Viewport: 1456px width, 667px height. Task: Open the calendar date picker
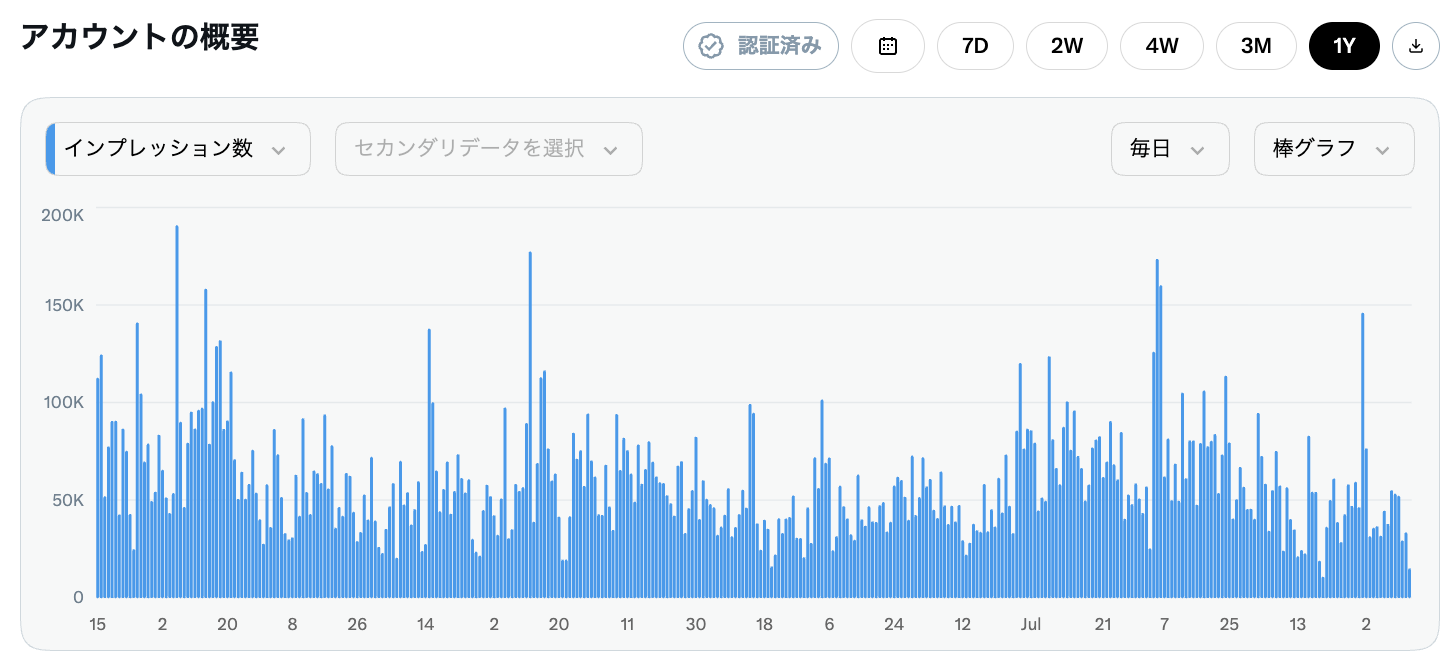pos(888,46)
